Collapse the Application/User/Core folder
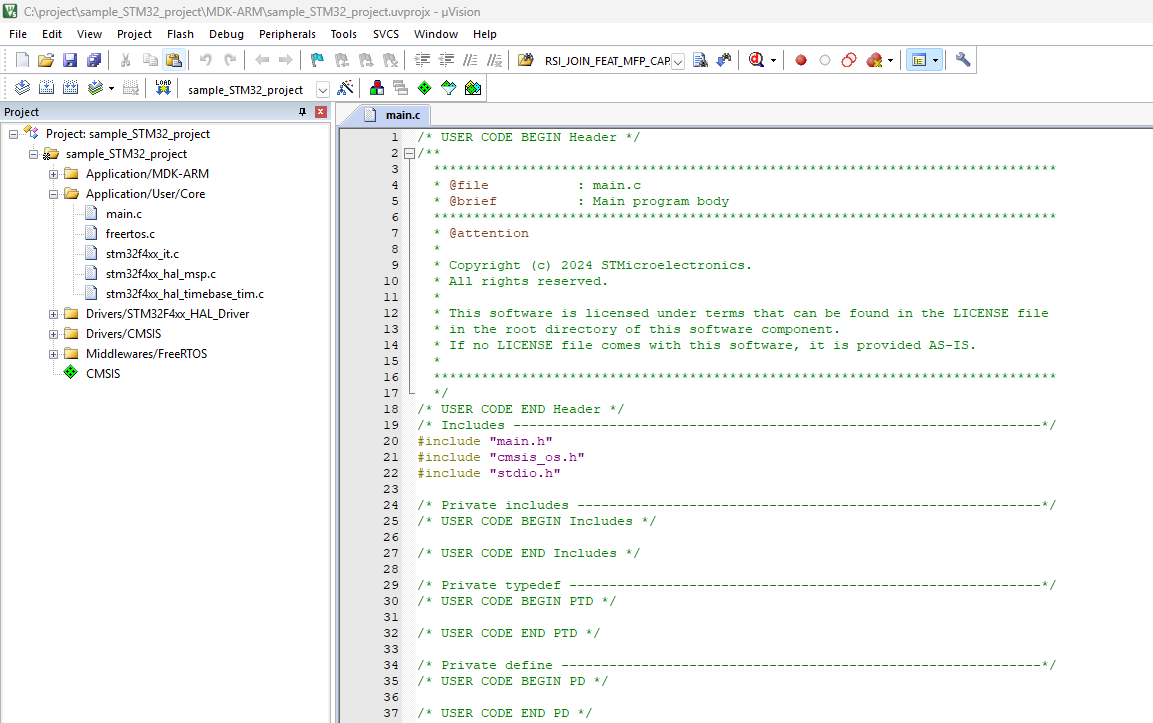This screenshot has width=1153, height=723. tap(53, 194)
